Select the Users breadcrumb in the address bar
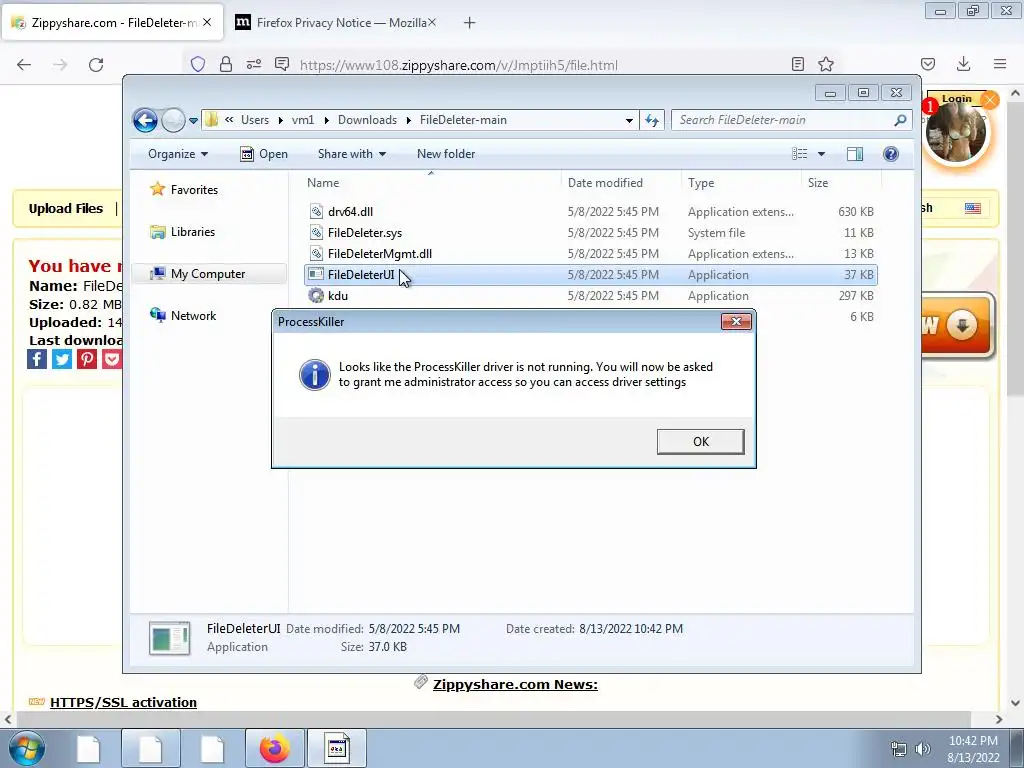This screenshot has height=768, width=1024. coord(255,120)
